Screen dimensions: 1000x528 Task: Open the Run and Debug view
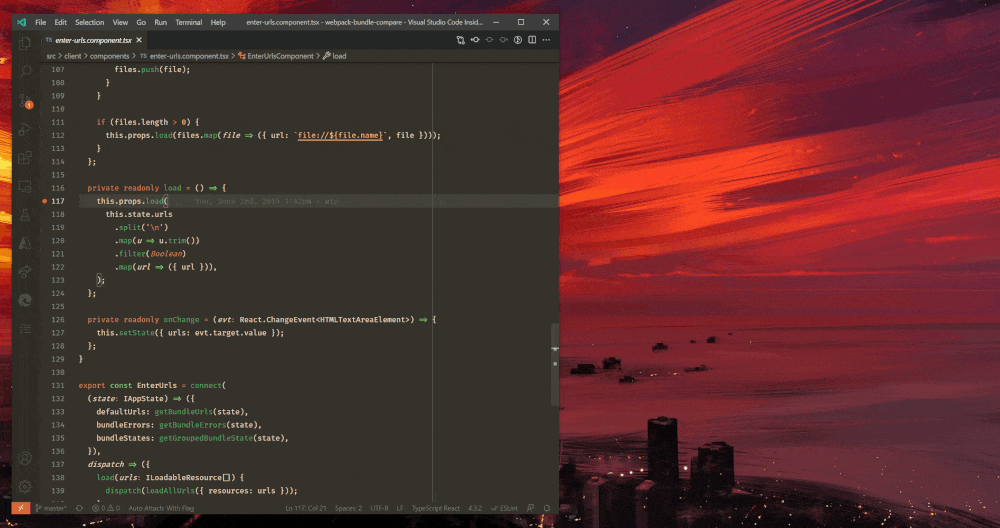(25, 128)
